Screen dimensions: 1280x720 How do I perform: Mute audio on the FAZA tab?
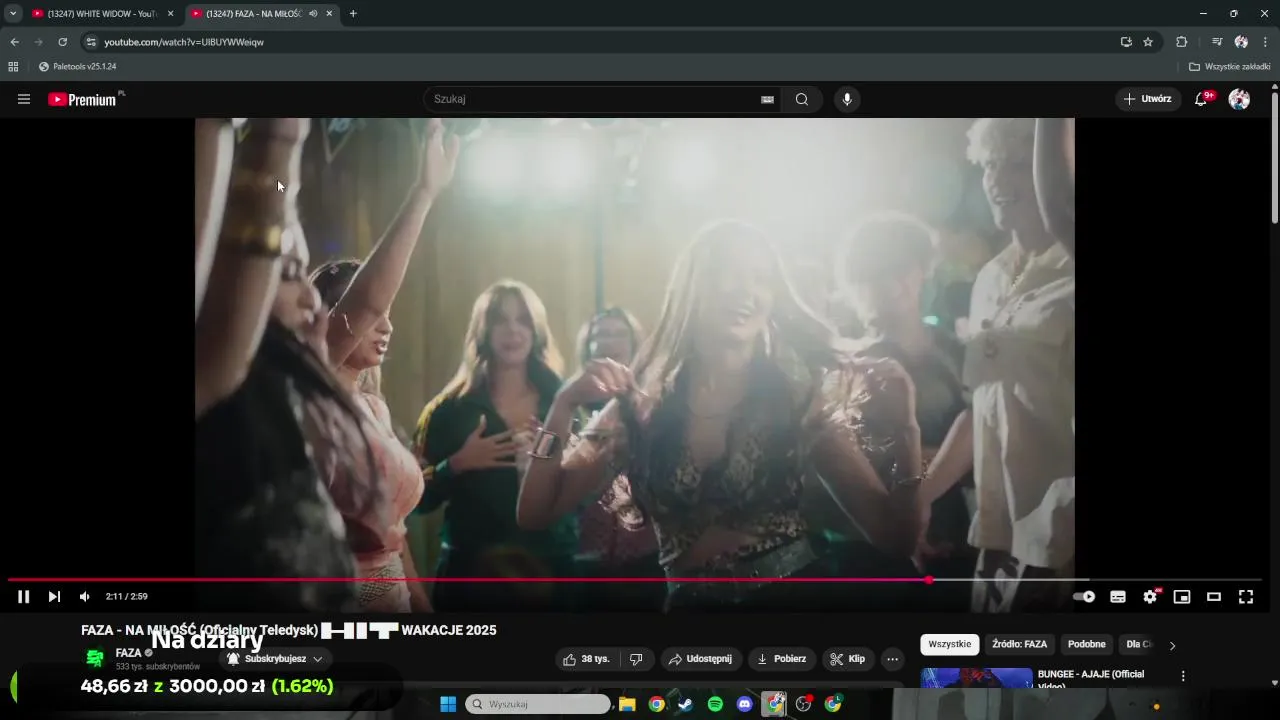click(314, 14)
